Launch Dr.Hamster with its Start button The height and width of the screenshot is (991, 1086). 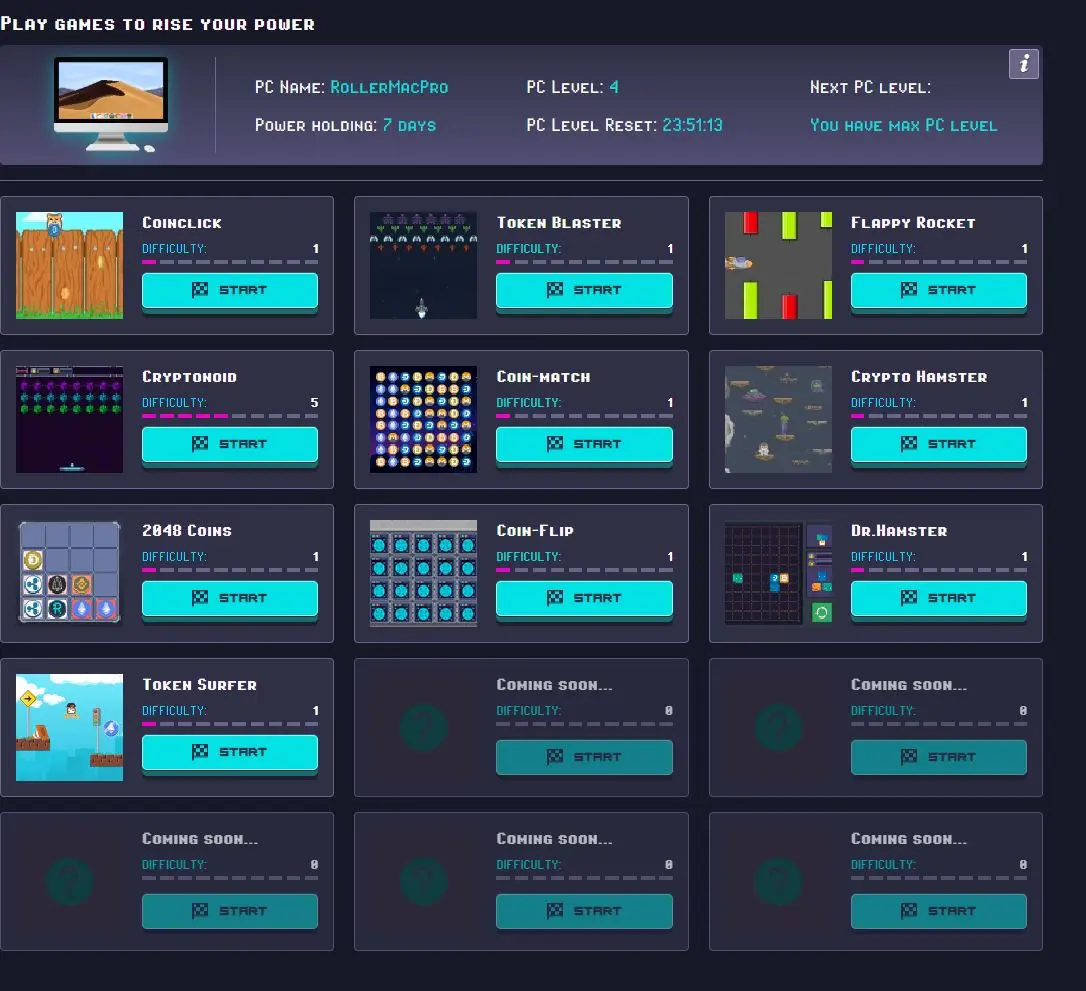pos(938,598)
